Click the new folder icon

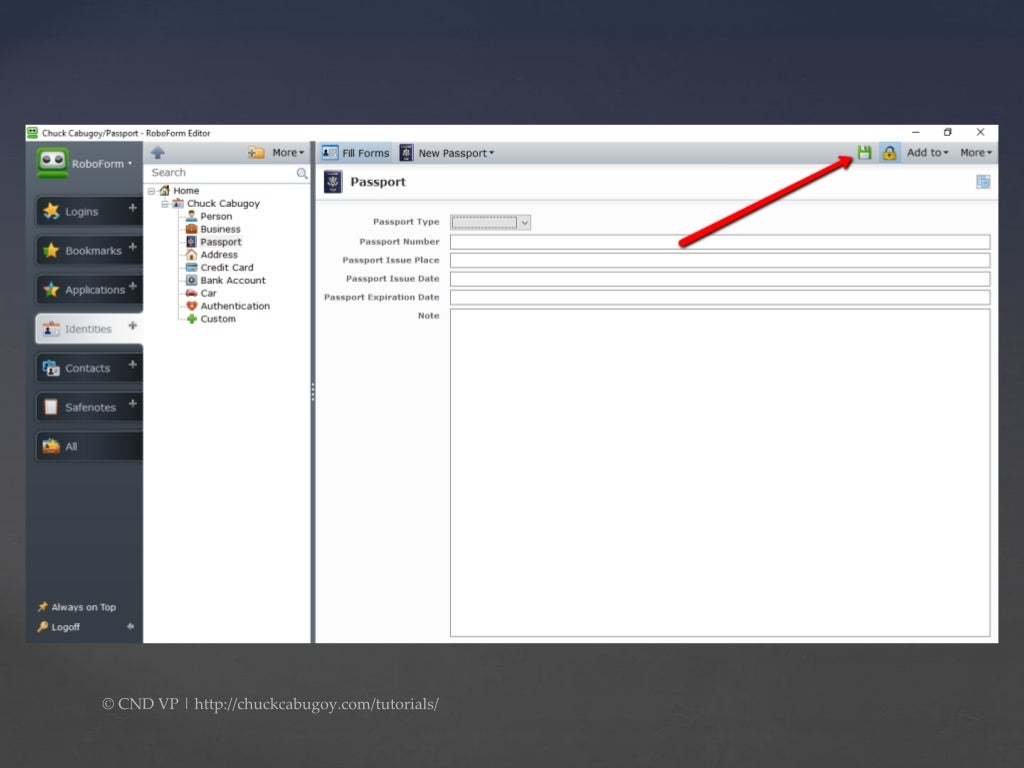pos(255,153)
